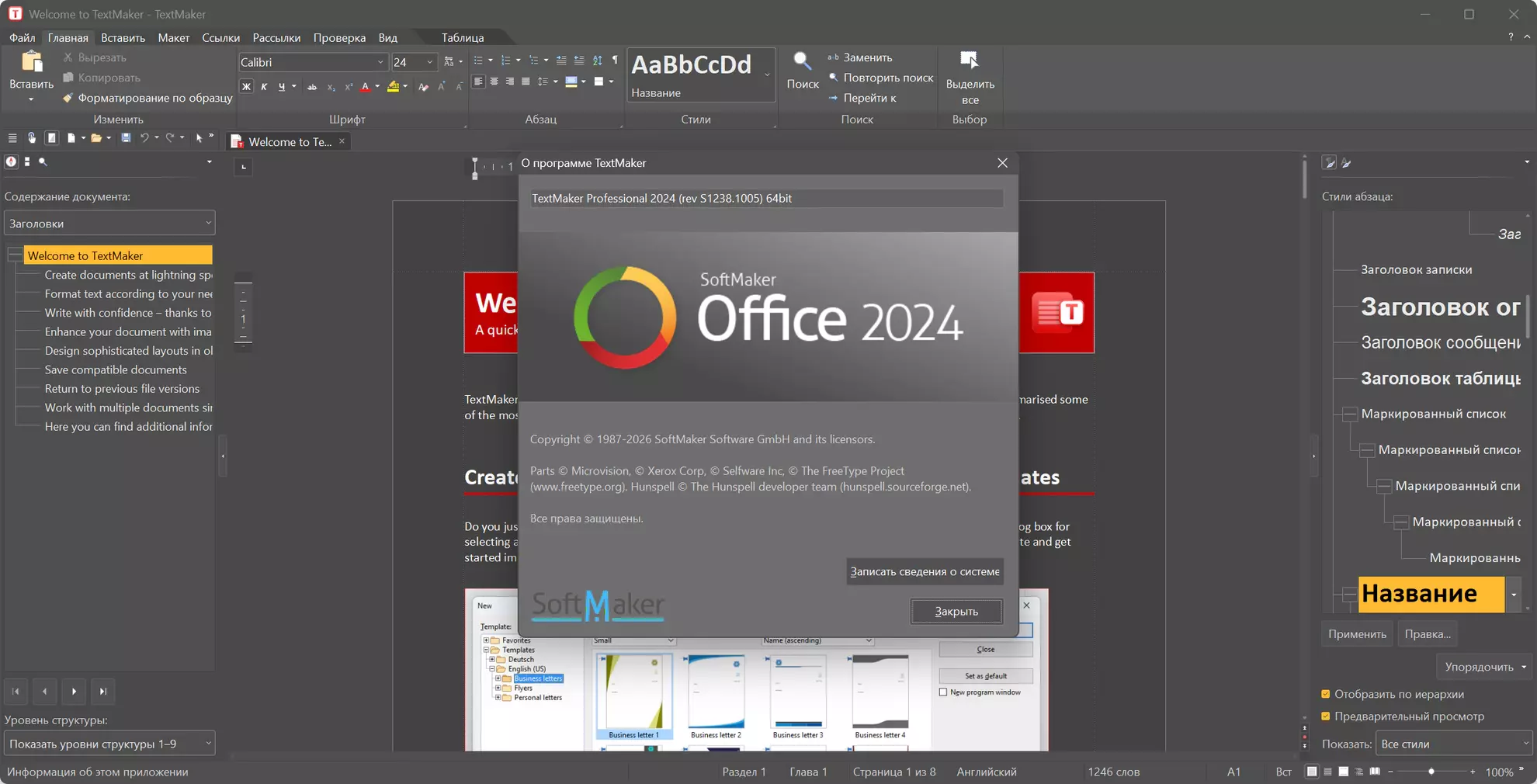Select 'Save compatible documents' heading
Screen dimensions: 1537x784
pyautogui.click(x=116, y=369)
